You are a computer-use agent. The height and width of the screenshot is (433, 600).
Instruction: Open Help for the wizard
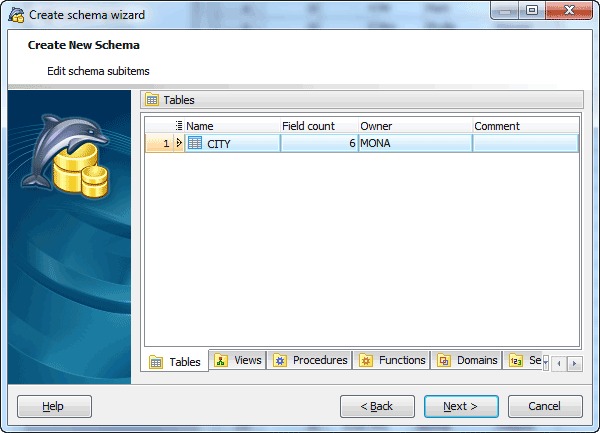click(54, 406)
